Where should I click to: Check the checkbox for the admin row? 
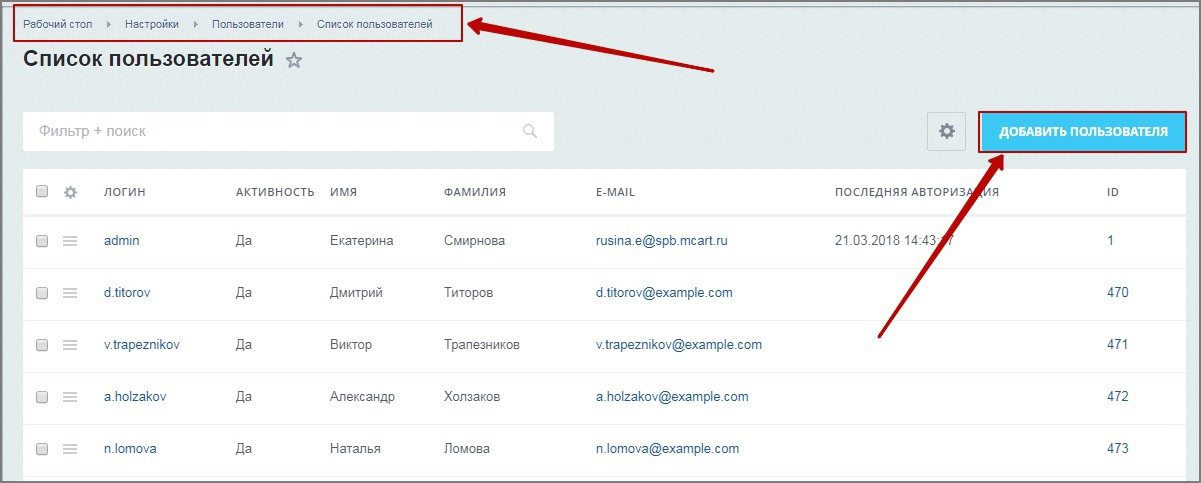tap(42, 241)
